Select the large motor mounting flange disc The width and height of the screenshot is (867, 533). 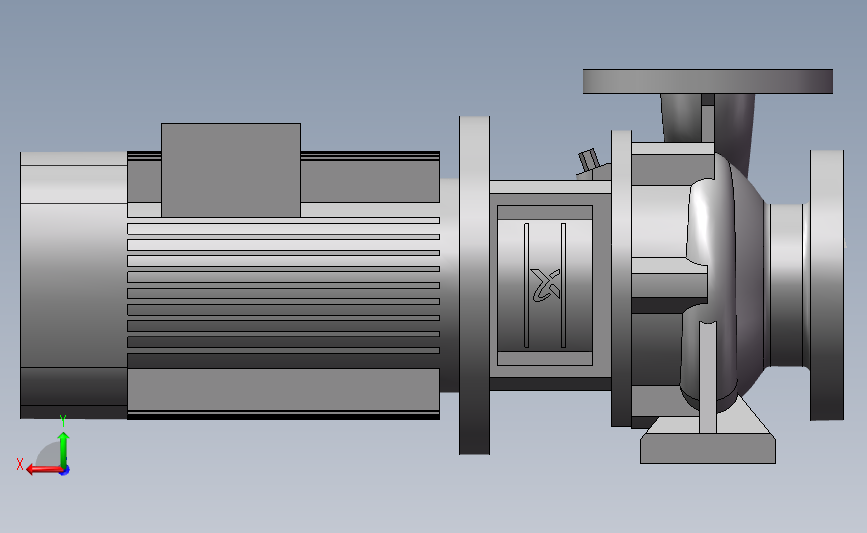point(474,285)
